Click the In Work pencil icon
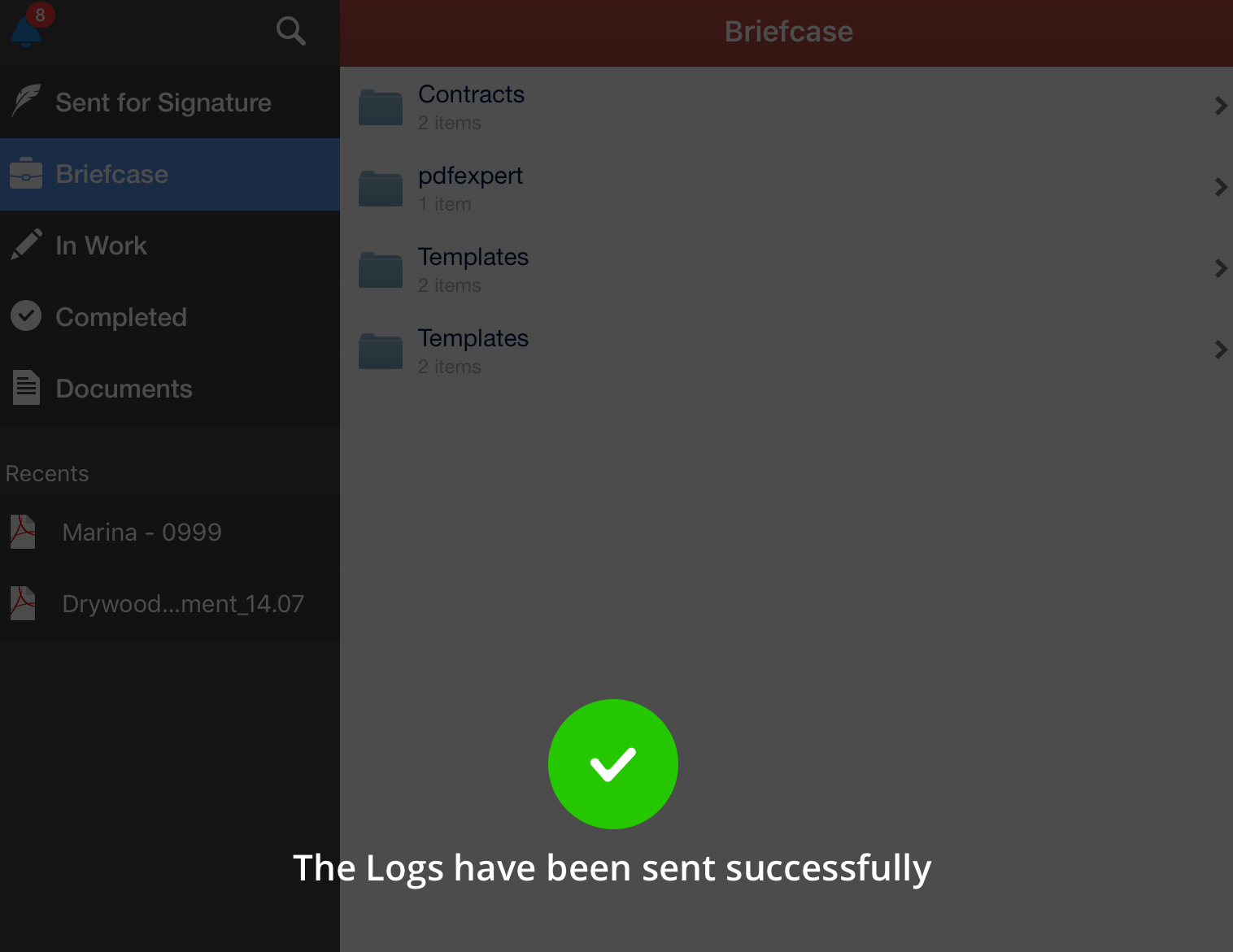Viewport: 1233px width, 952px height. point(26,245)
